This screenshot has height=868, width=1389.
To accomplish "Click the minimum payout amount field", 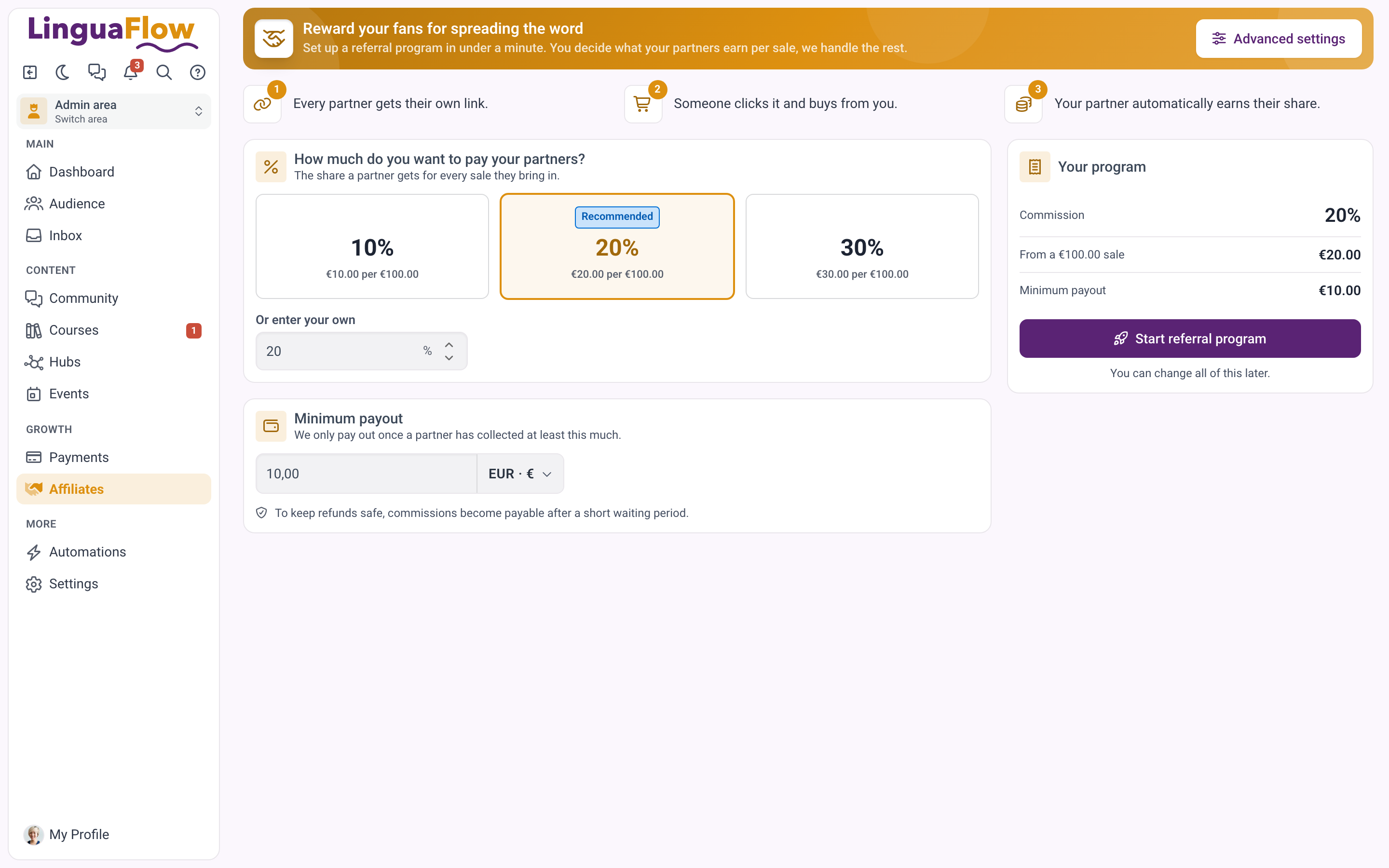I will (x=366, y=474).
